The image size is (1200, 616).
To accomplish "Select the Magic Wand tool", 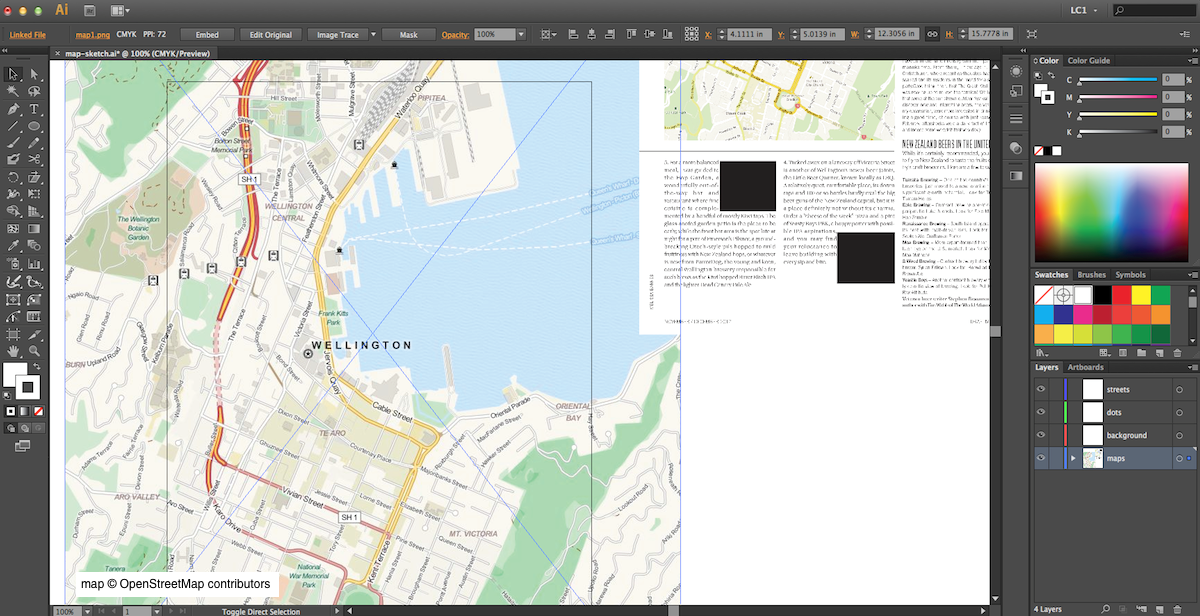I will tap(13, 91).
